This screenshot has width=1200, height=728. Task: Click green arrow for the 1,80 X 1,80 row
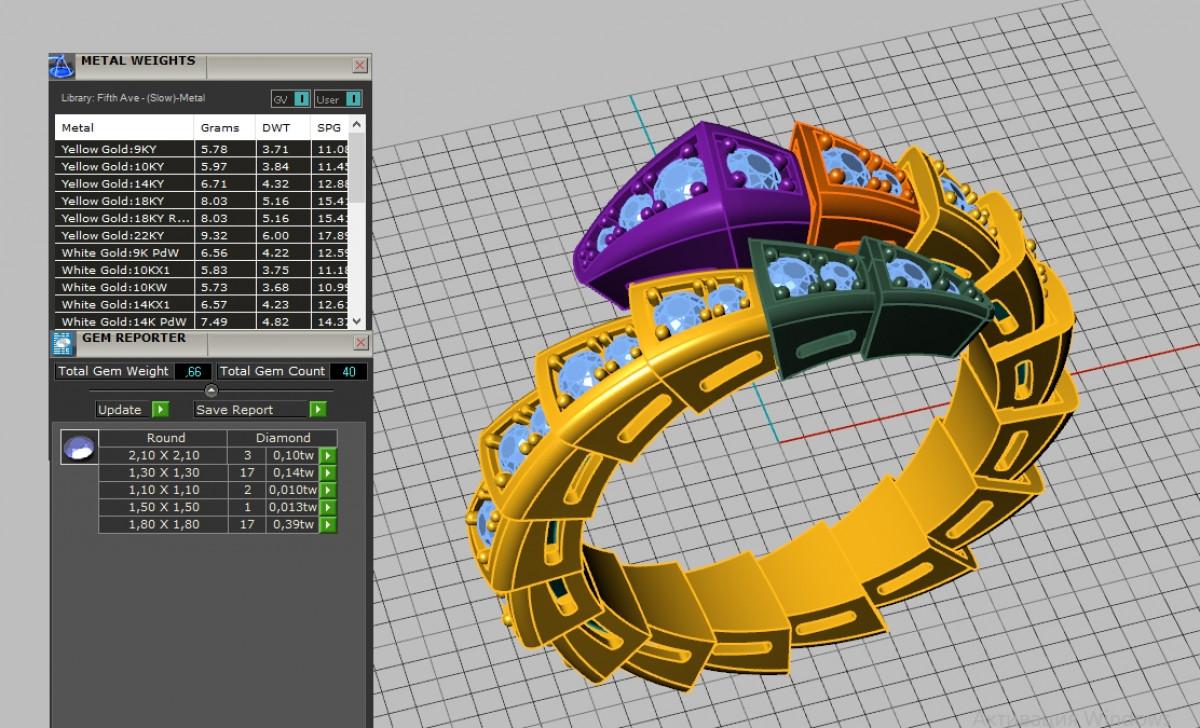[327, 525]
